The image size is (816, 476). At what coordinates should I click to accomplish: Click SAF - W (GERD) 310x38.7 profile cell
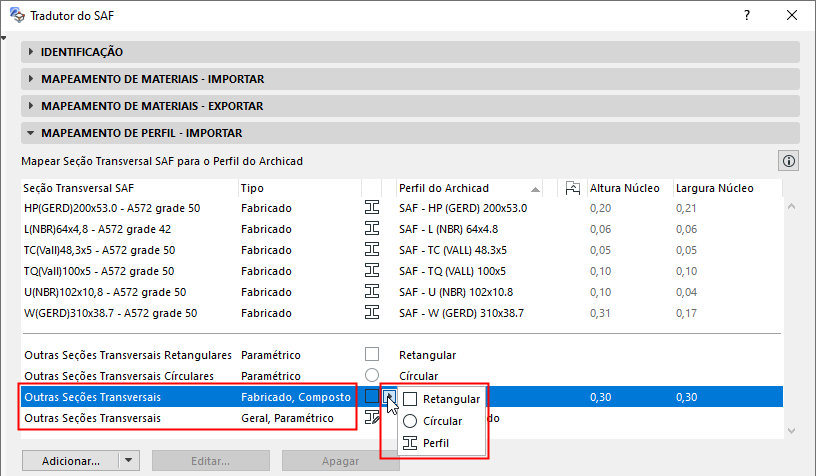(x=461, y=313)
